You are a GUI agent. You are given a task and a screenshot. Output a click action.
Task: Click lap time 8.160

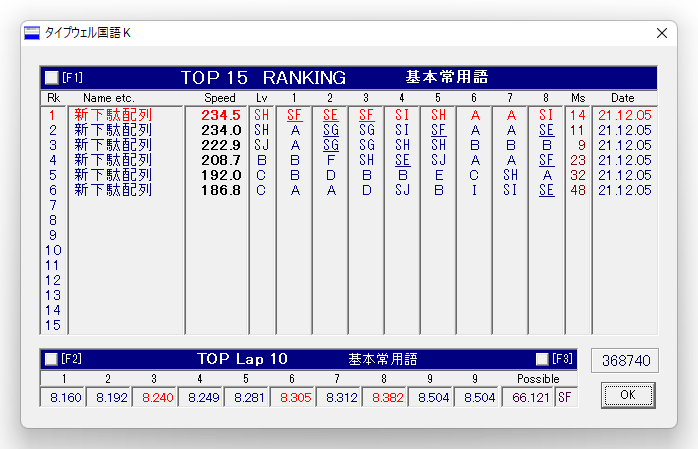[x=65, y=397]
